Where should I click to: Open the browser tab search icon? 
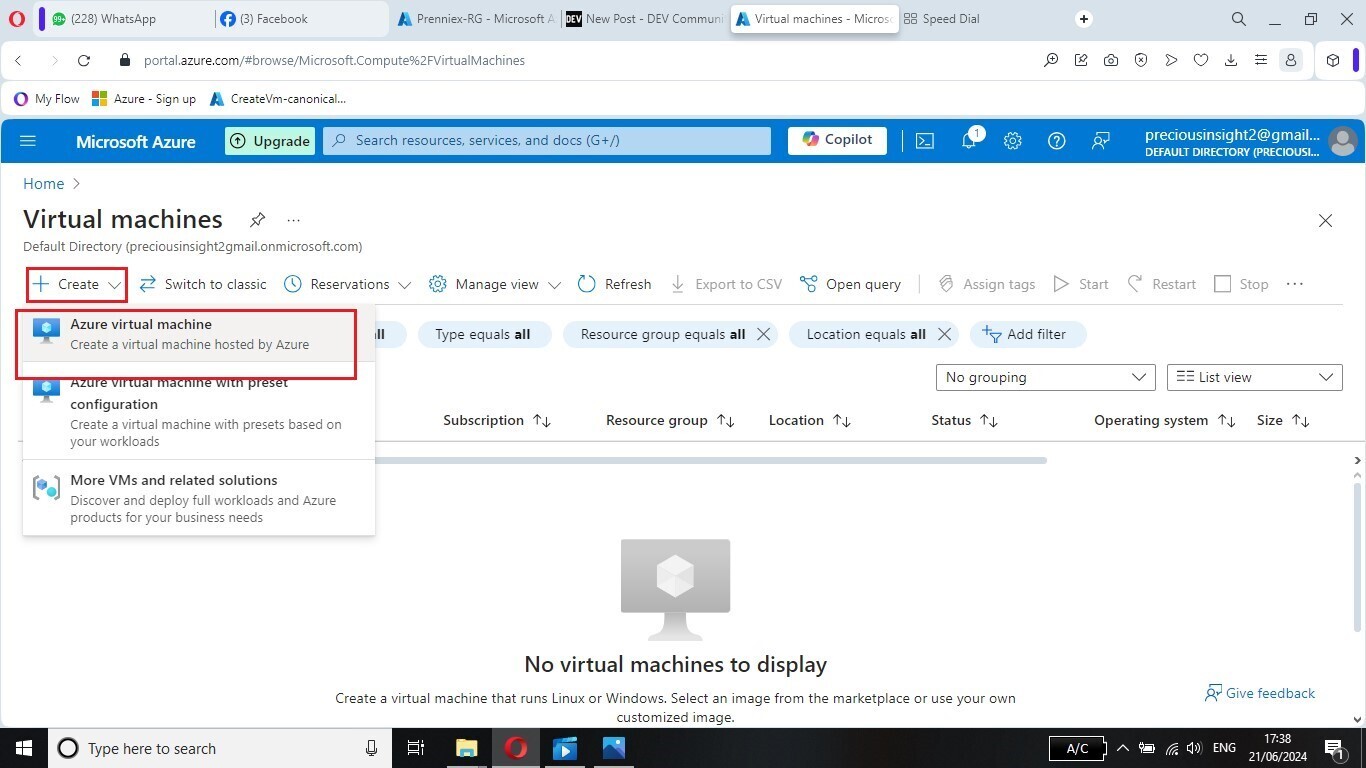pos(1238,19)
